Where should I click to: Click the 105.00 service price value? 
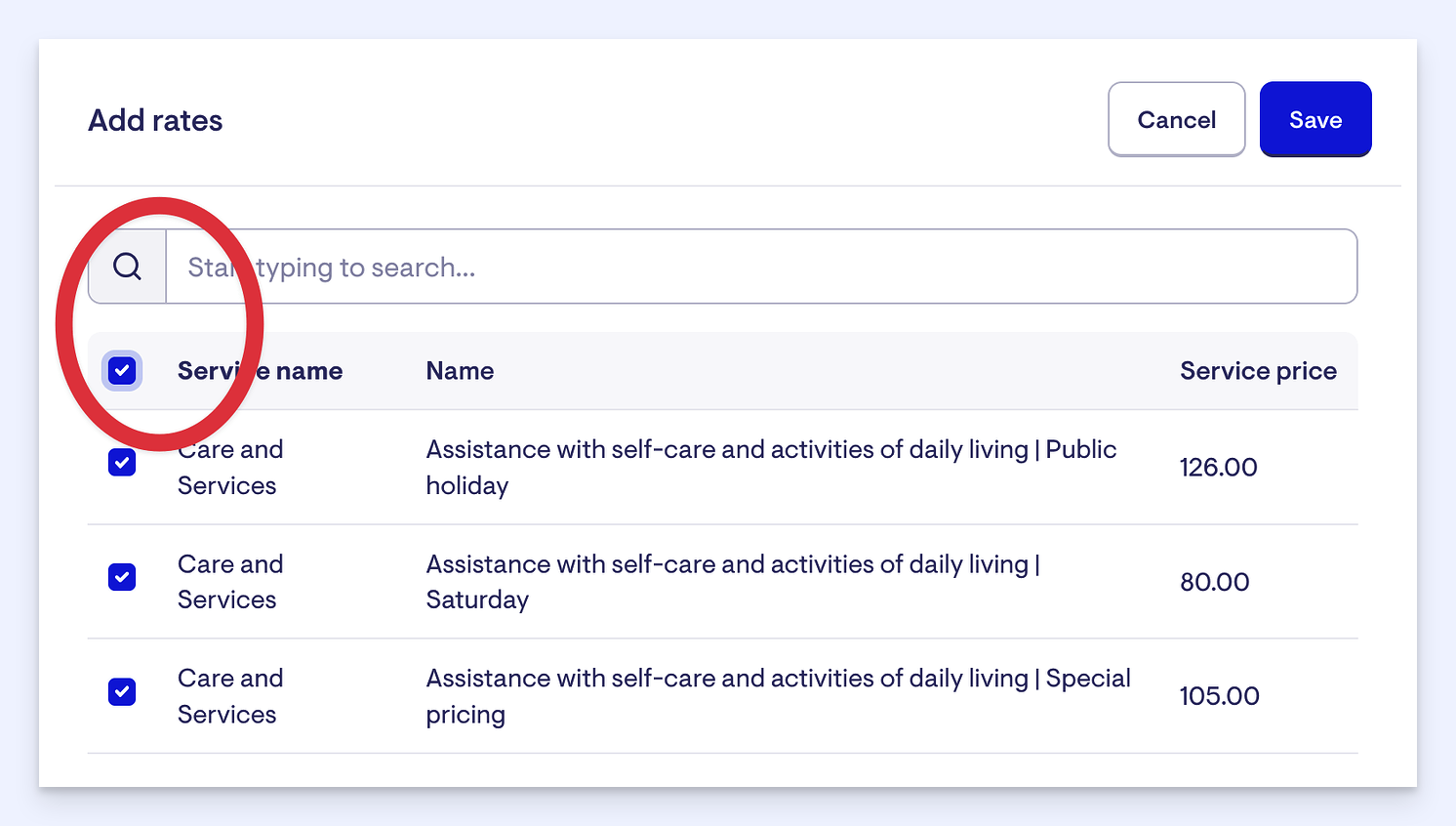coord(1219,696)
